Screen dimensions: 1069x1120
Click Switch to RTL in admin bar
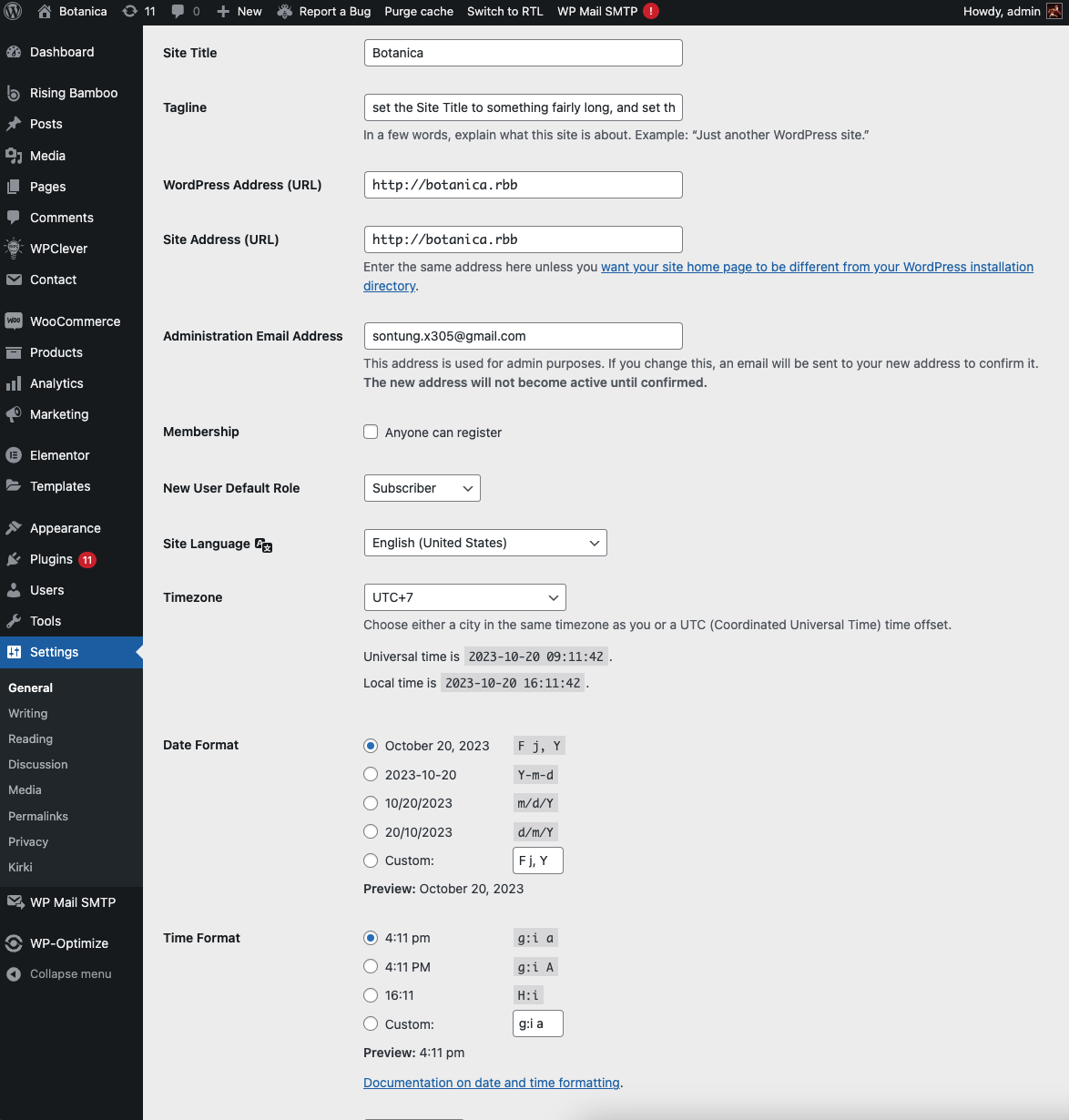[x=504, y=12]
